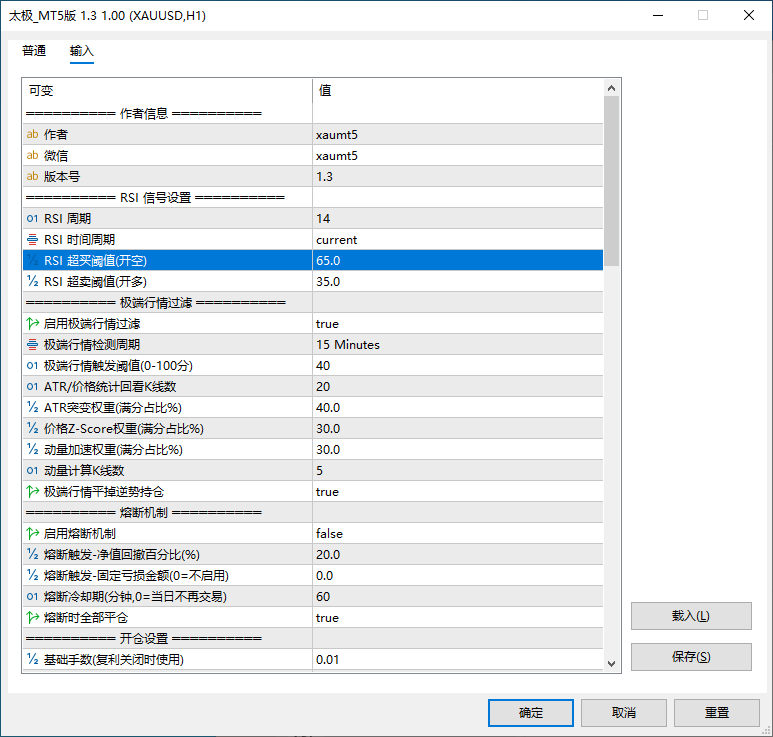Click double icon beside 熔断触发-净值回撤百分比

coord(33,554)
